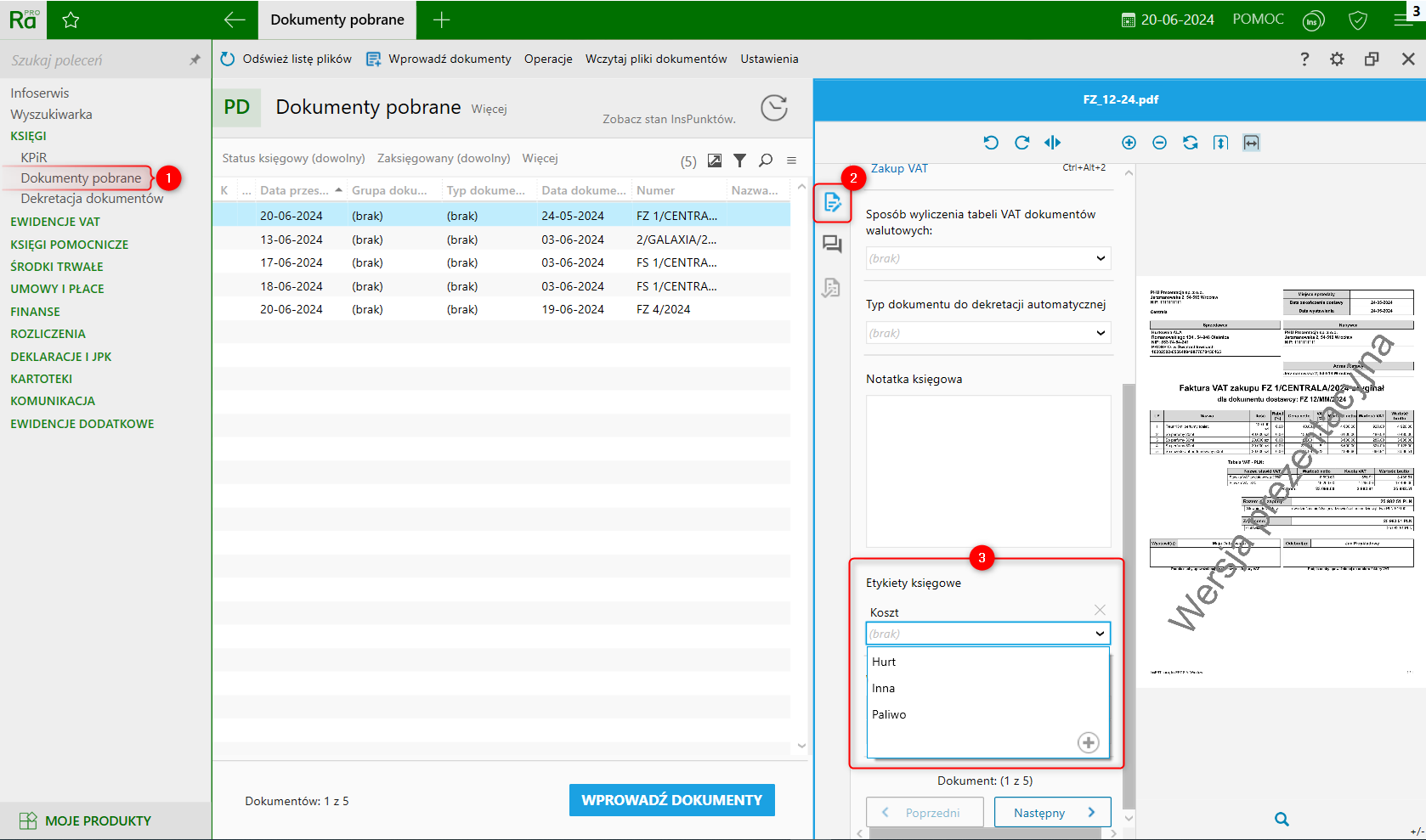
Task: Open Dekretacja dokumentów in the sidebar
Action: click(92, 199)
